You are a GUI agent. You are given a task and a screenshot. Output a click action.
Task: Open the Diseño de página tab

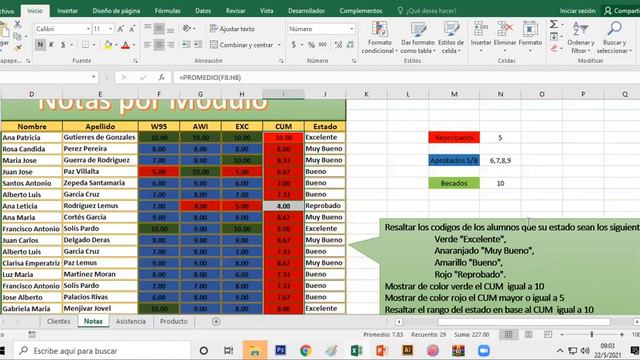coord(116,11)
